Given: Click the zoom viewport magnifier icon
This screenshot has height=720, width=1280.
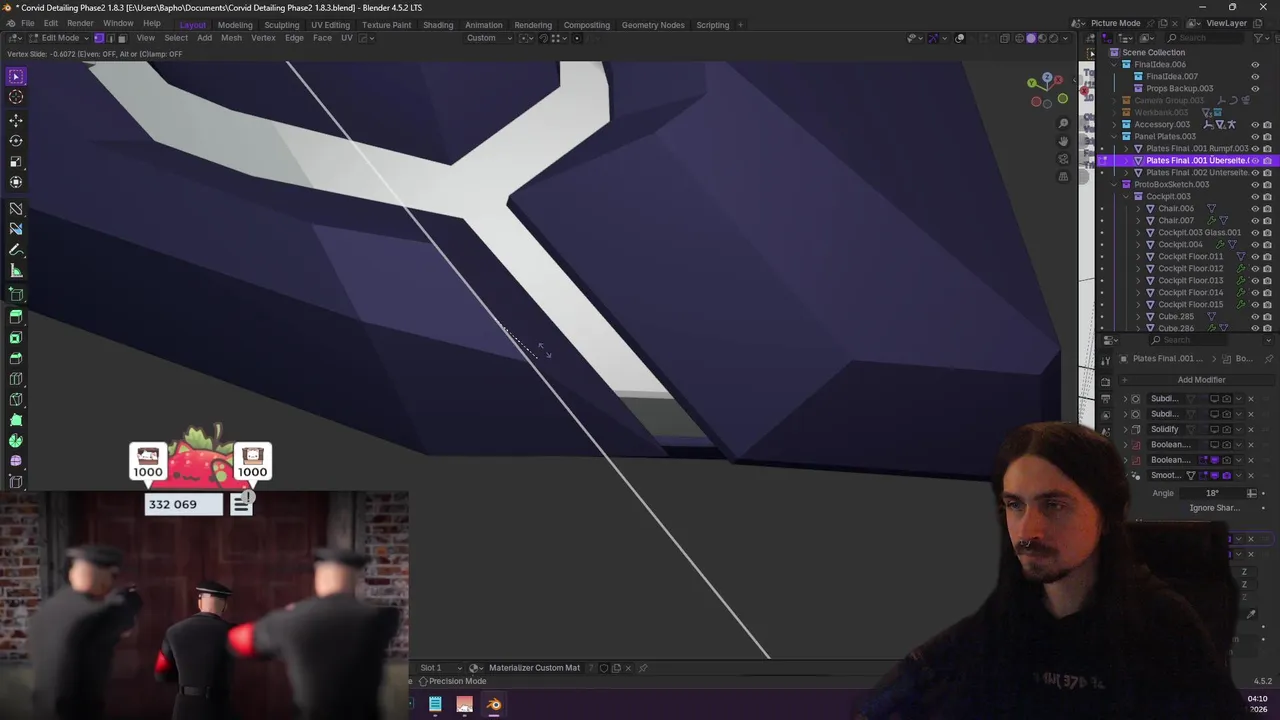Looking at the screenshot, I should 1063,124.
